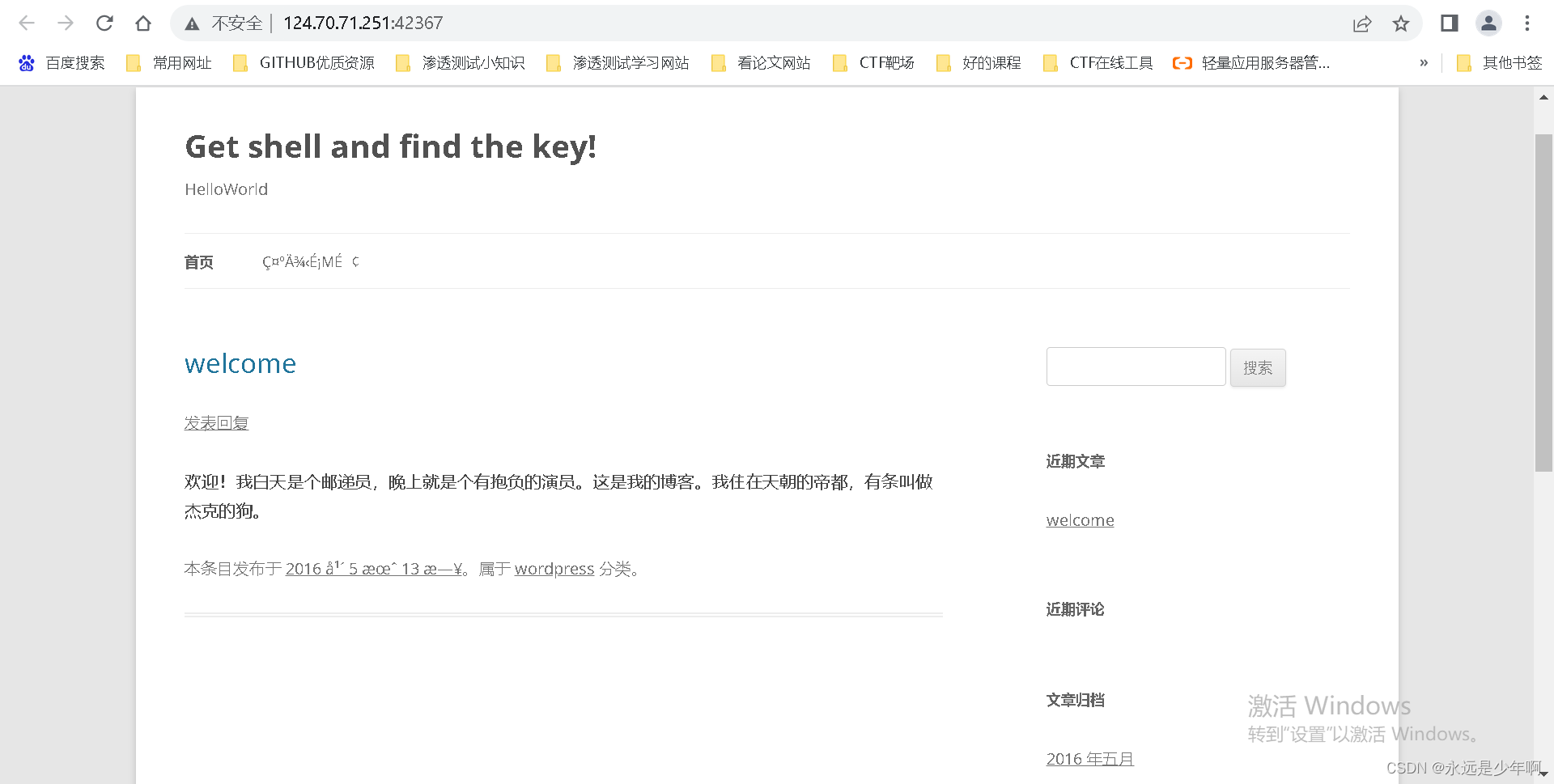
Task: Click the browser back navigation icon
Action: (x=27, y=23)
